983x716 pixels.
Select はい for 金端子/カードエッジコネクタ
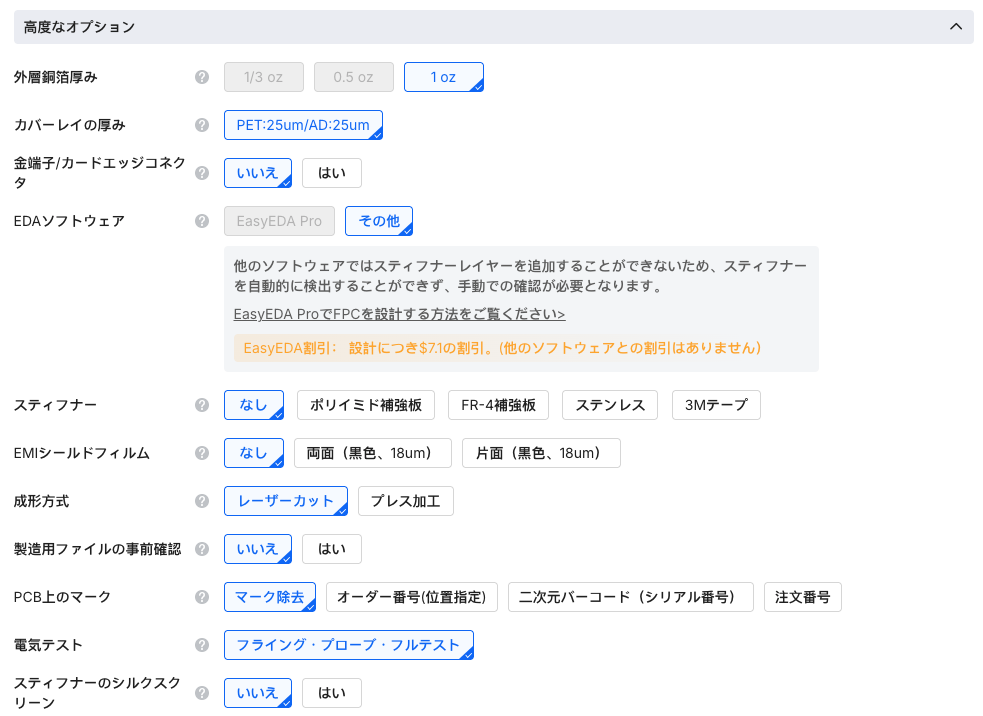tap(331, 173)
